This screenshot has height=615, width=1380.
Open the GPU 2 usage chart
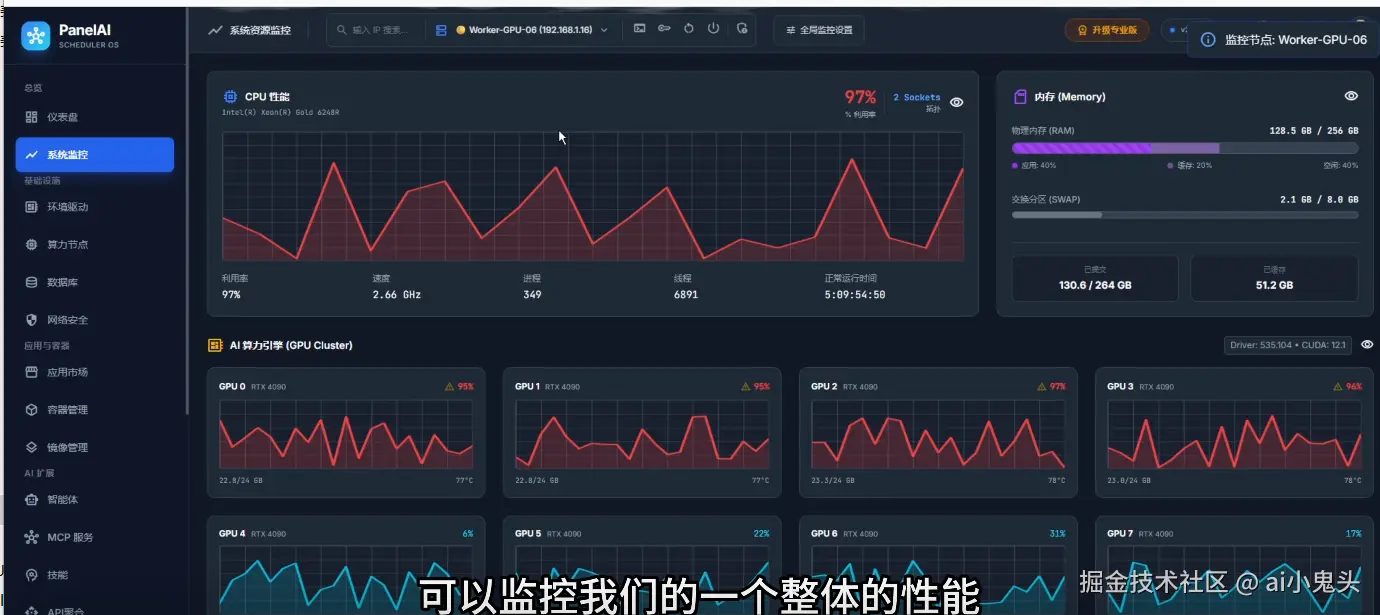pyautogui.click(x=938, y=435)
